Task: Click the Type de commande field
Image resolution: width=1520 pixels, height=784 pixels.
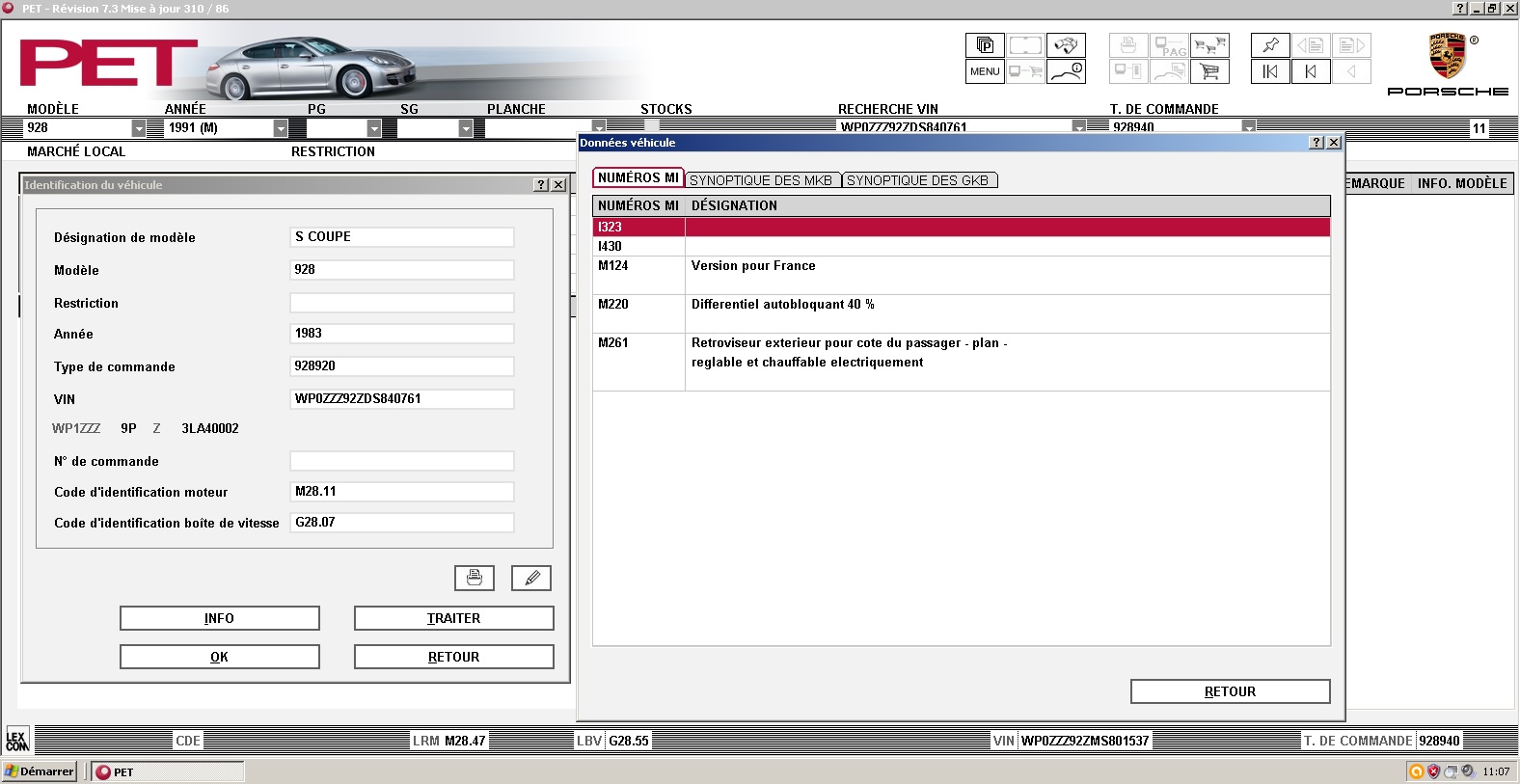Action: tap(402, 366)
